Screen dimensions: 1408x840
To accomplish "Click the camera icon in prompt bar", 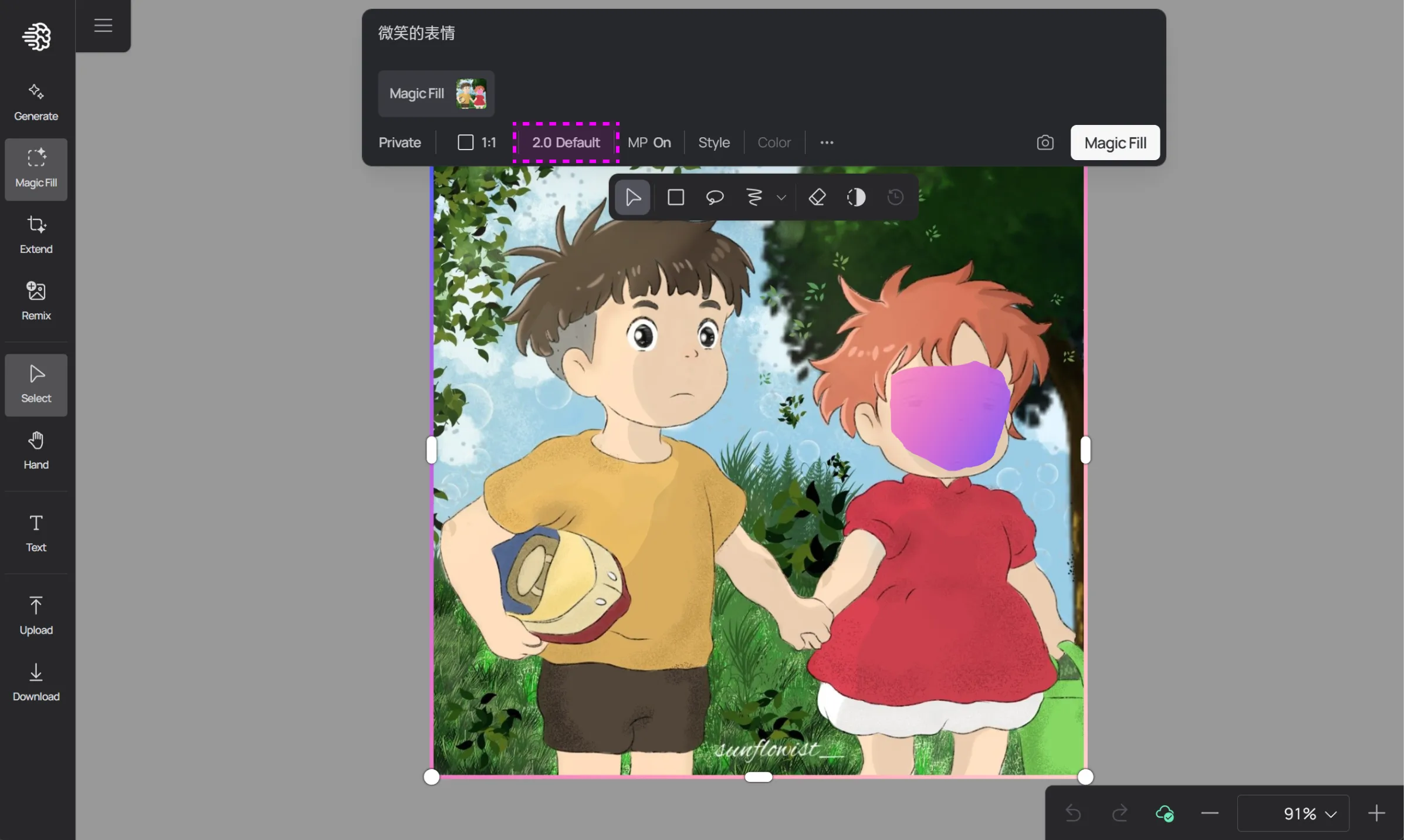I will pyautogui.click(x=1045, y=143).
